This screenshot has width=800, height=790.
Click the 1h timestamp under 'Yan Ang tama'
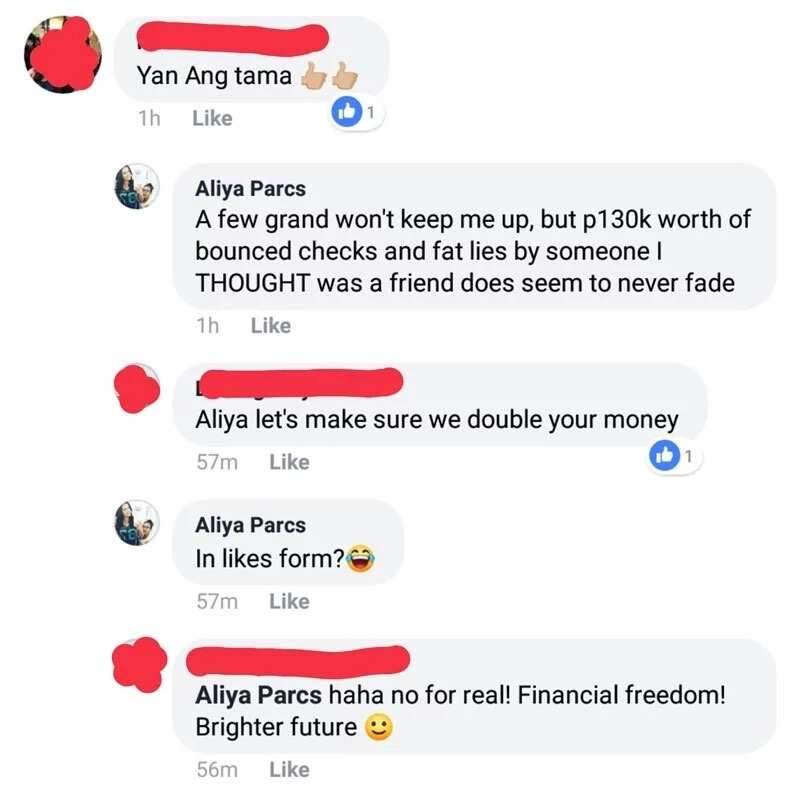click(x=149, y=118)
